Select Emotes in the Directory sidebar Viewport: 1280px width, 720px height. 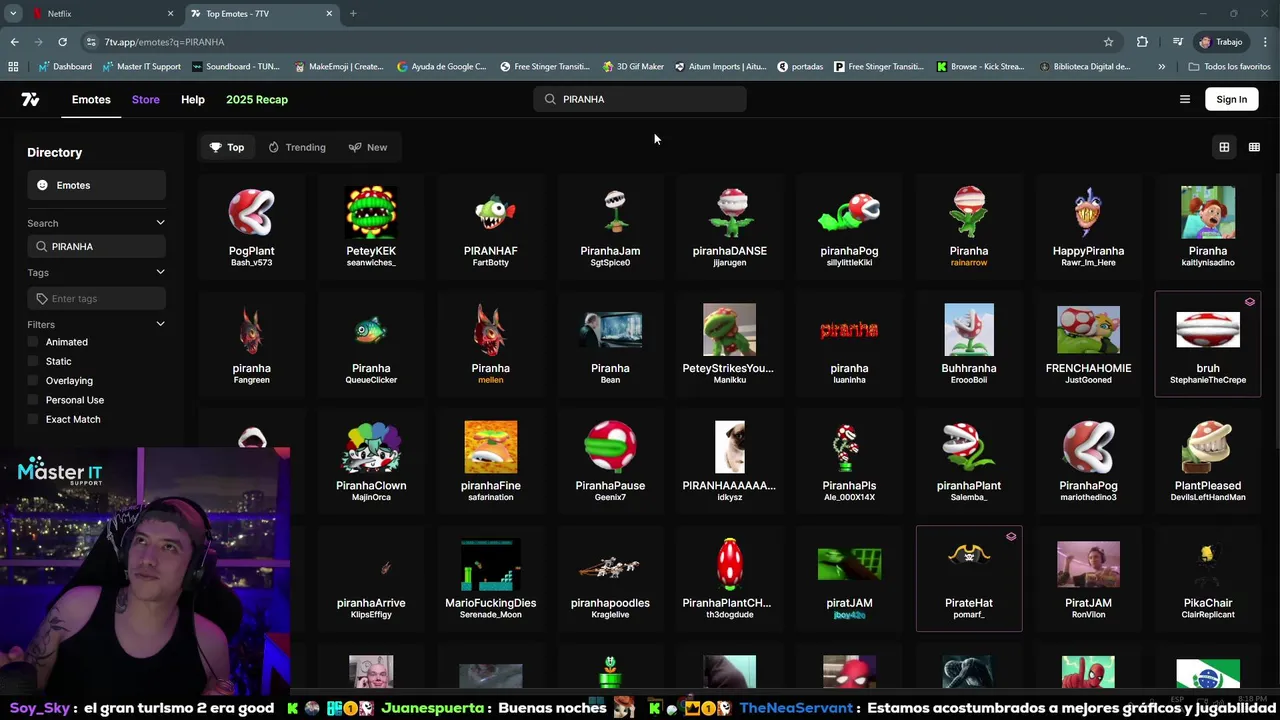(96, 185)
